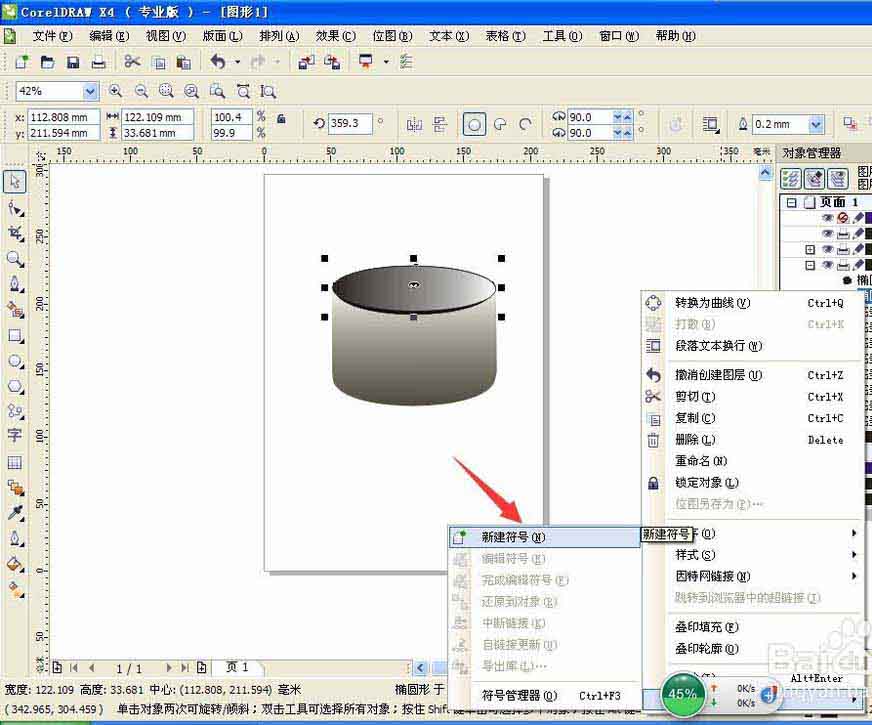Screen dimensions: 872x725
Task: Save the drawing with the floppy icon
Action: [x=73, y=62]
